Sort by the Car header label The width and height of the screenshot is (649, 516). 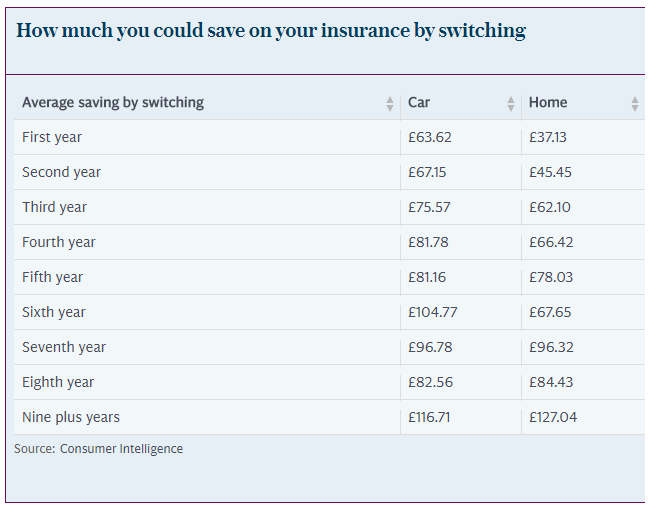[x=419, y=102]
